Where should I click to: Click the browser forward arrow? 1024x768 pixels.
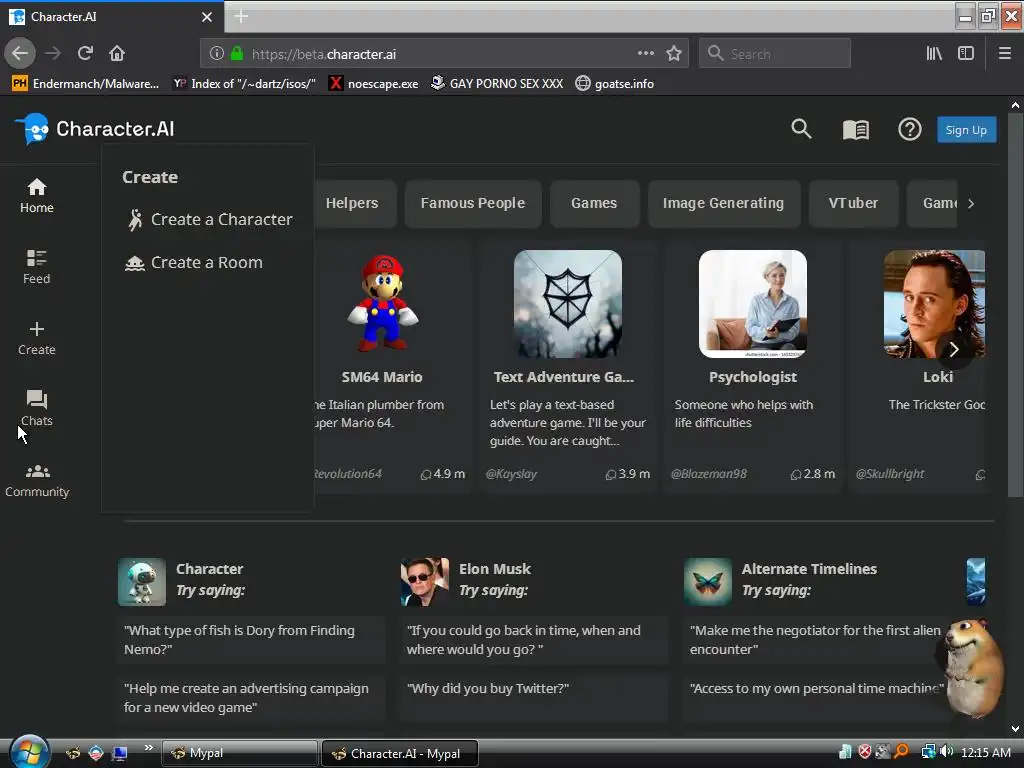click(54, 54)
